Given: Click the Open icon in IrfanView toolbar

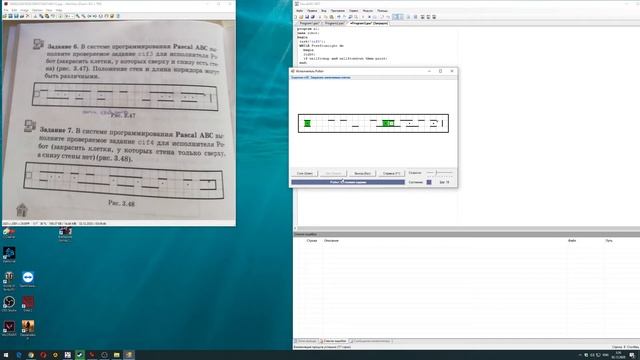Looking at the screenshot, I should [5, 16].
